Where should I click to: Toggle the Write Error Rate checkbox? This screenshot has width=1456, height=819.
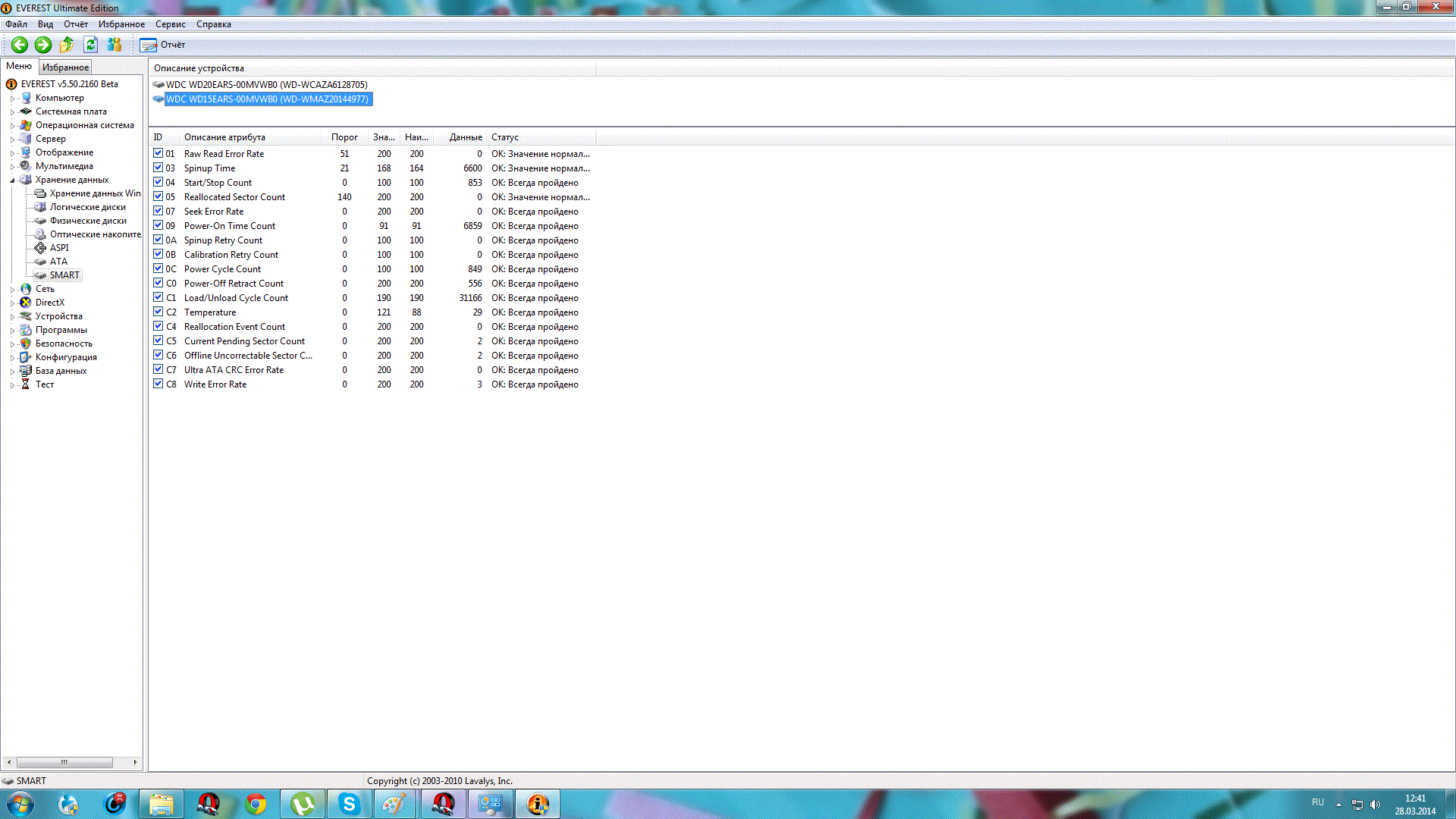(x=158, y=384)
